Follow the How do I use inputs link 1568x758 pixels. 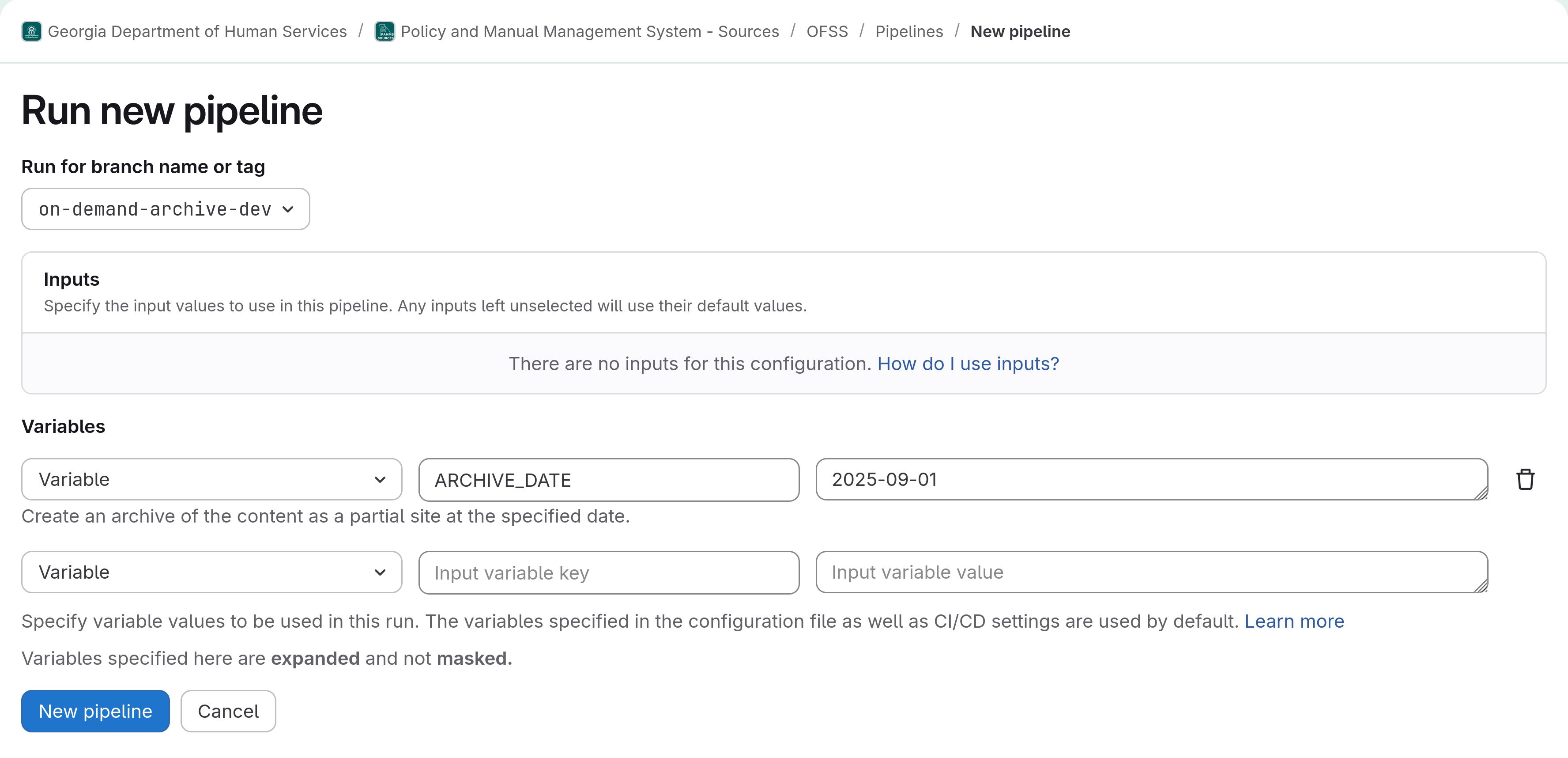(x=967, y=363)
